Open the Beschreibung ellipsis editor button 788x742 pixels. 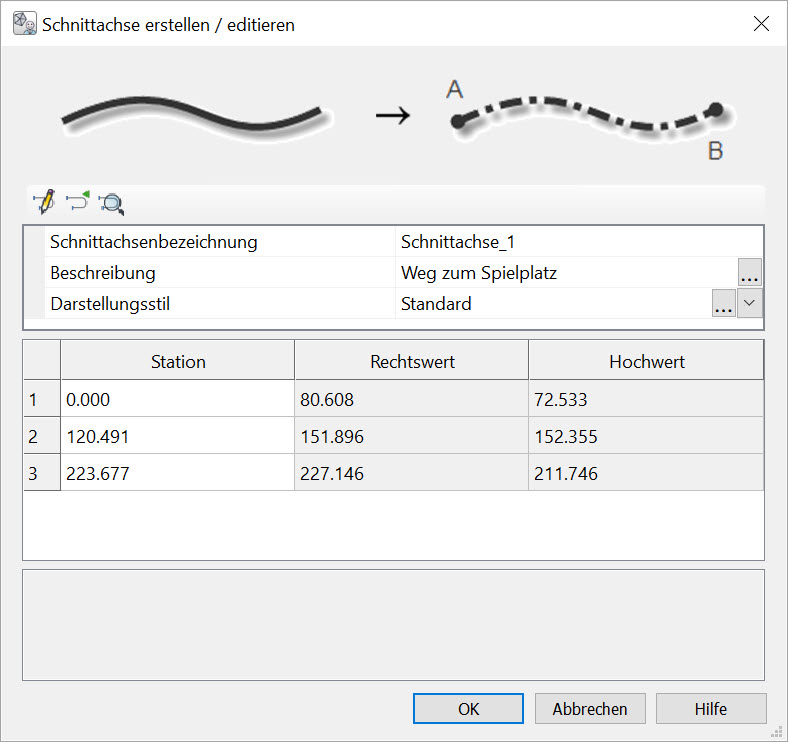click(750, 273)
